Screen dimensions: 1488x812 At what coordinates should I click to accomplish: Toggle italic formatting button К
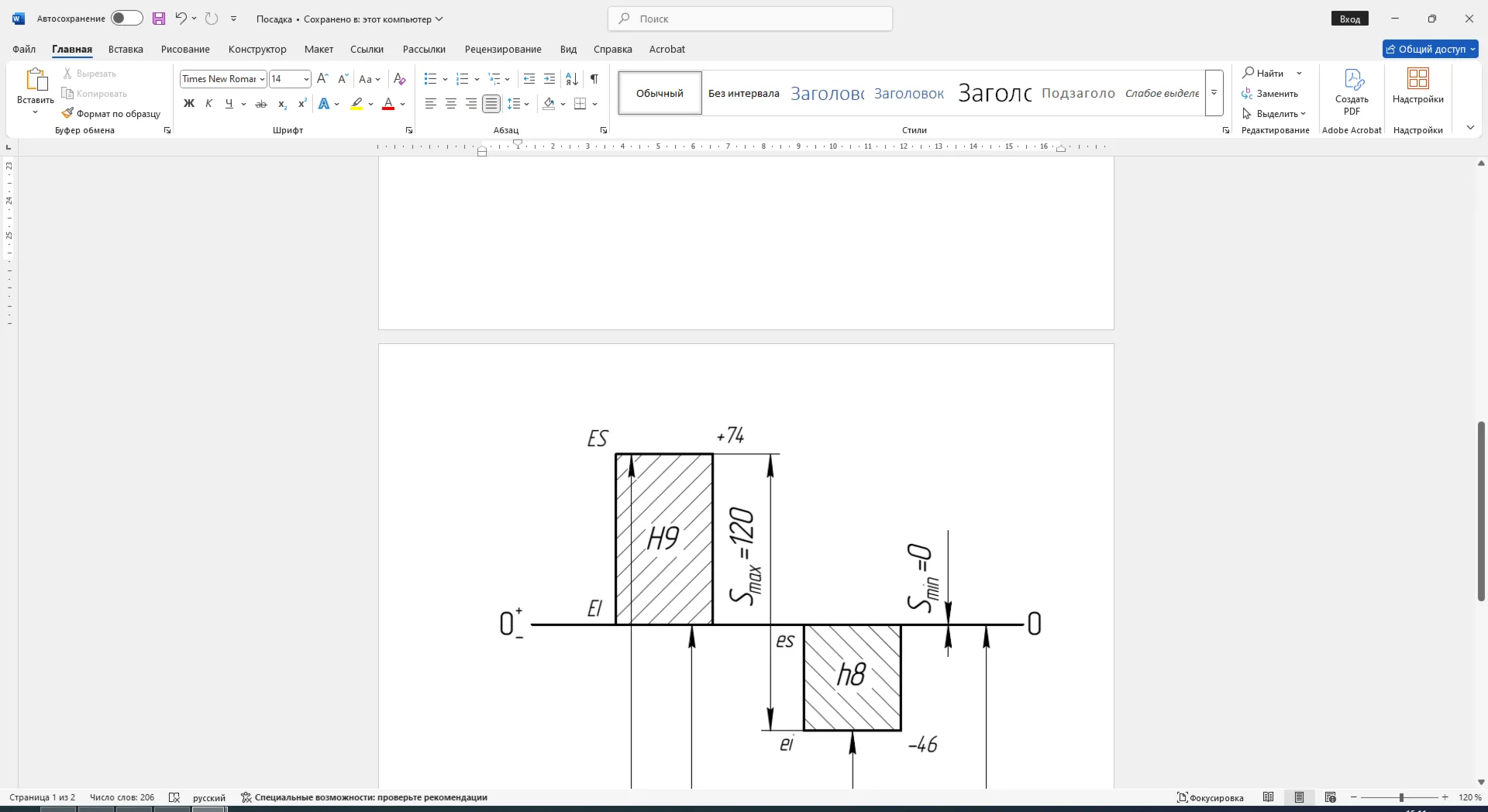pyautogui.click(x=208, y=104)
